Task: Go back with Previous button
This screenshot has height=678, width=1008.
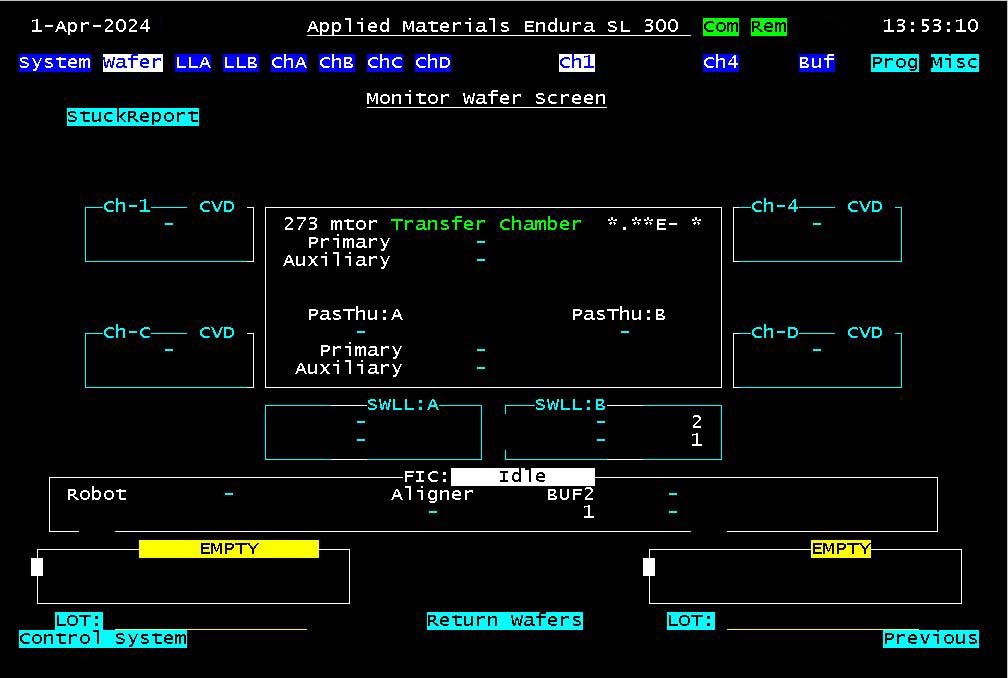Action: [x=931, y=638]
